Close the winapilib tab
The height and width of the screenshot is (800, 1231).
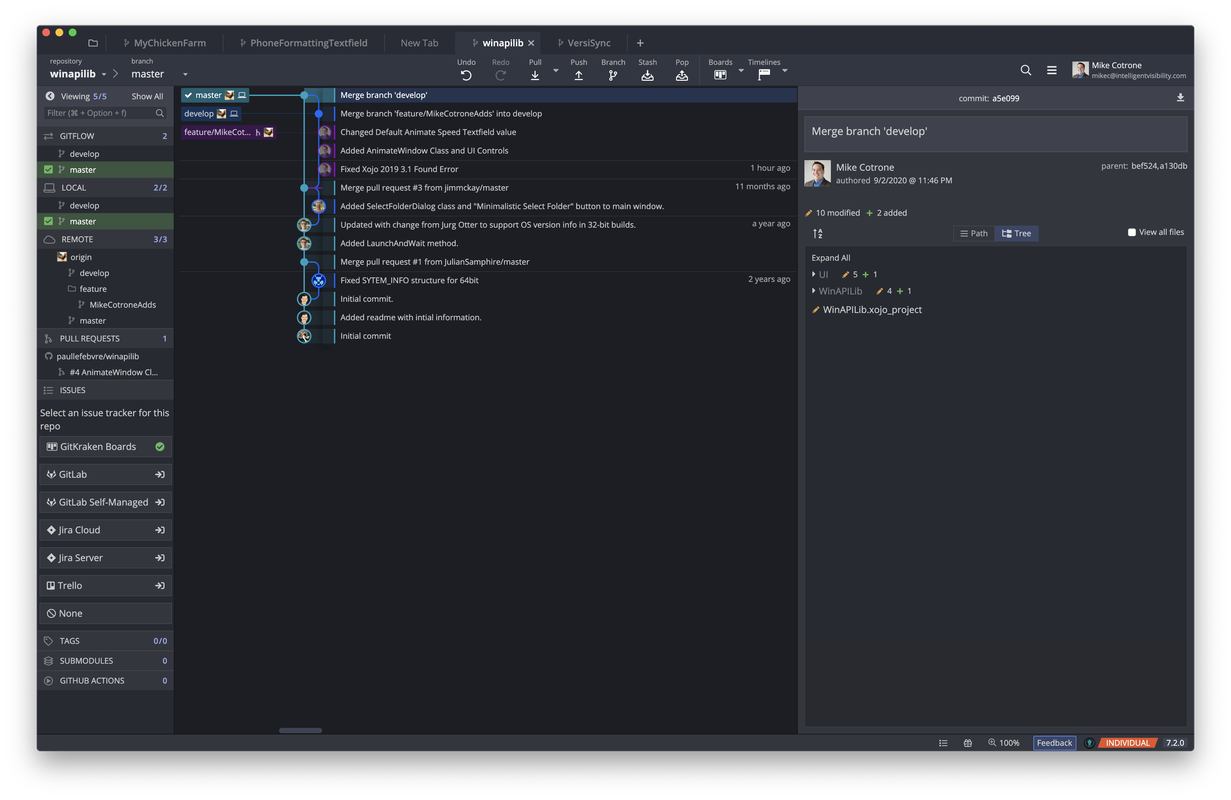click(531, 43)
